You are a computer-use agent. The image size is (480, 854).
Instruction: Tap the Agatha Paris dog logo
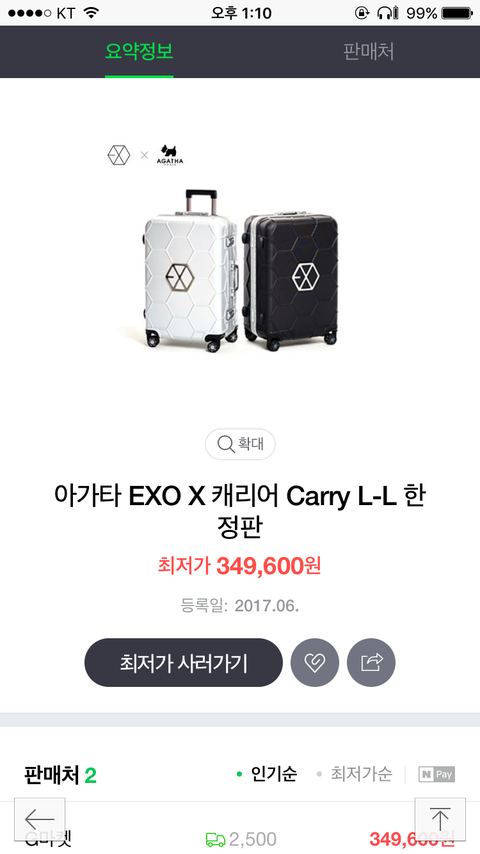[171, 155]
